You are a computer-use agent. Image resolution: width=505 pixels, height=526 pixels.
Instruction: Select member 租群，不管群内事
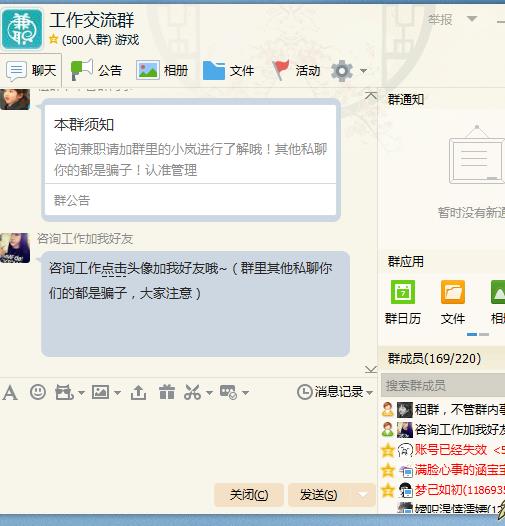443,410
